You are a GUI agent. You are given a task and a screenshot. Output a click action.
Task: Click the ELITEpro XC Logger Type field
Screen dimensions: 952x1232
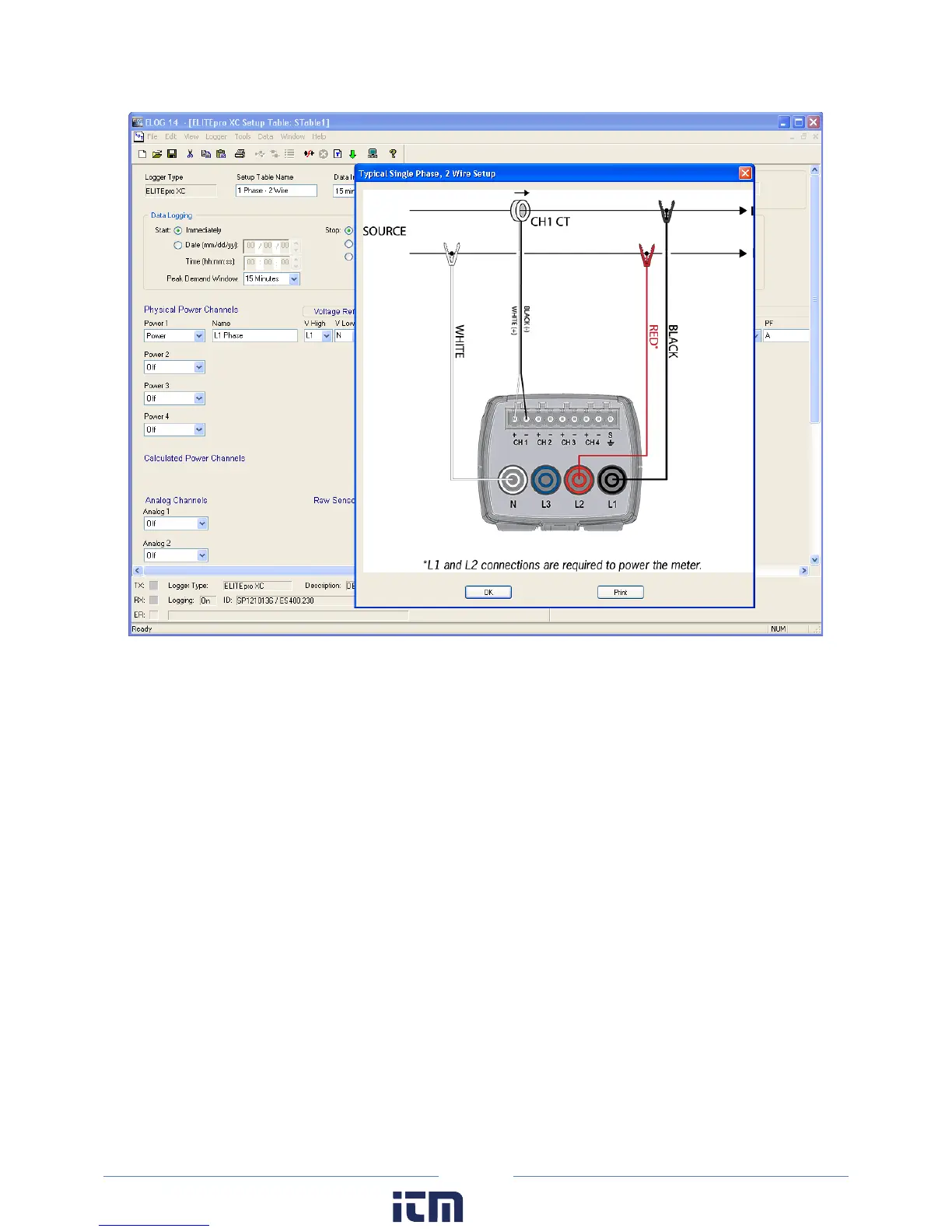coord(180,191)
